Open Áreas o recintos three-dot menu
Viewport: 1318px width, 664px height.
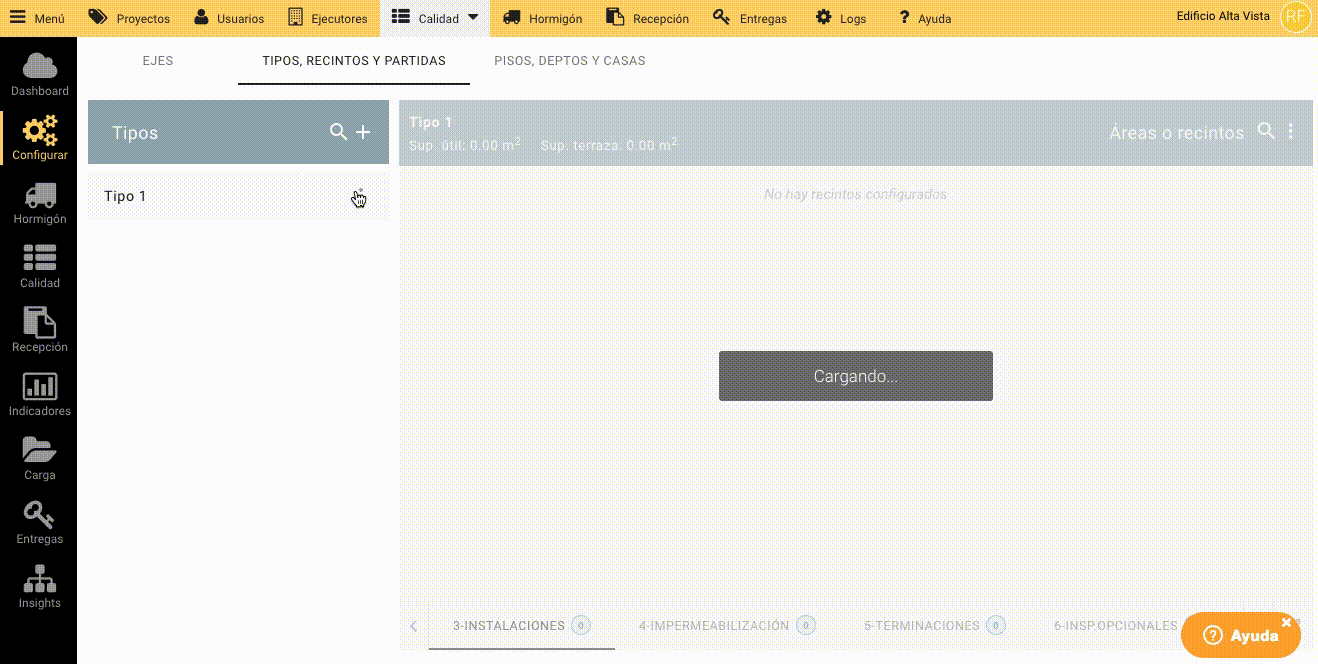1291,131
